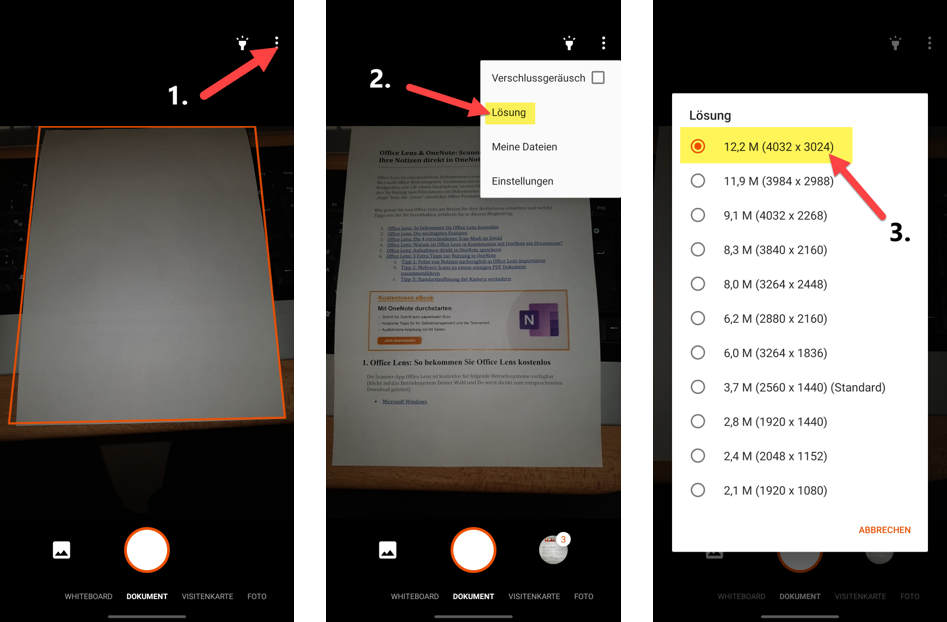947x622 pixels.
Task: Select FOTO mode in second screen
Action: 583,596
